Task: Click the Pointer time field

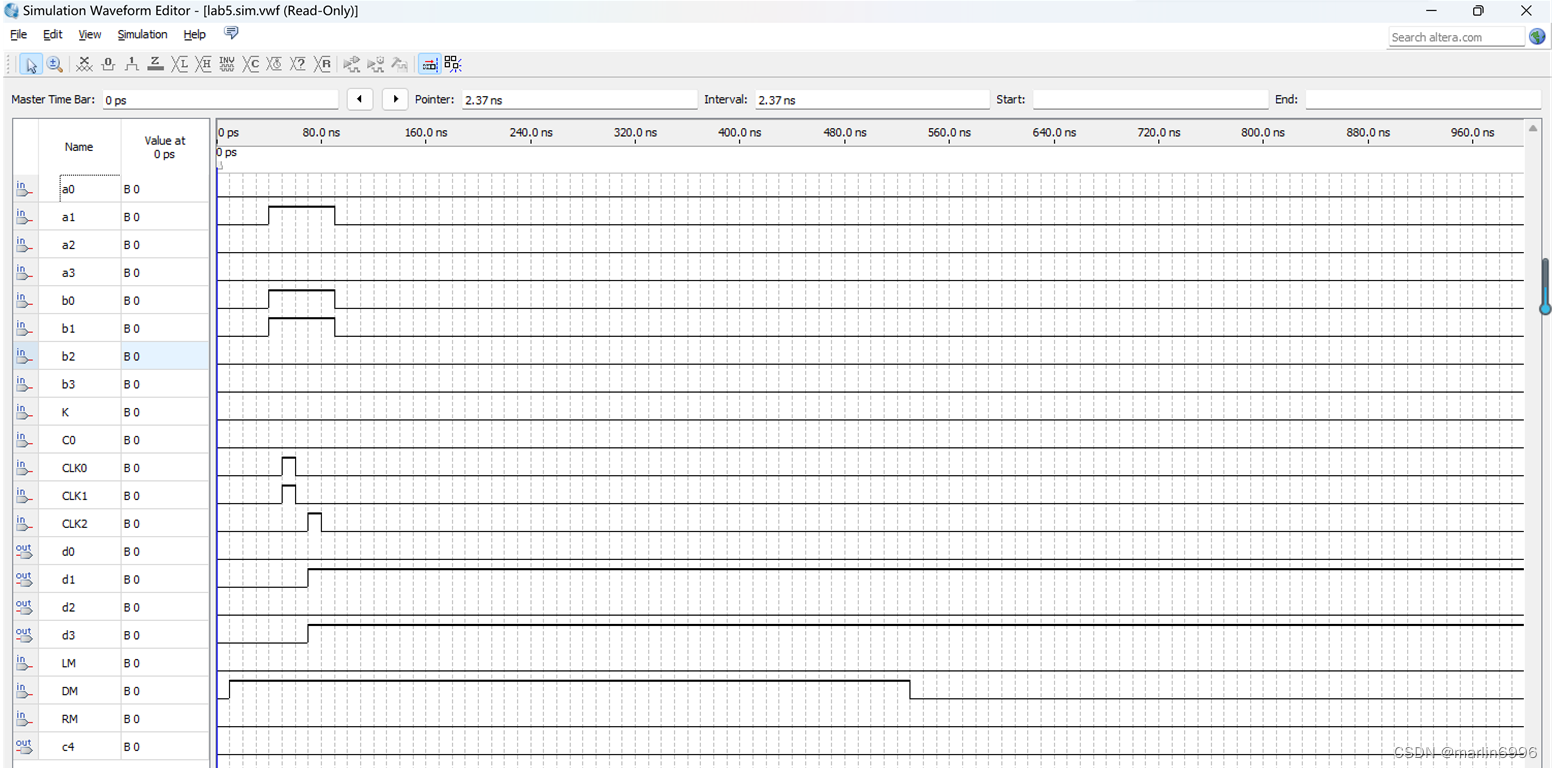Action: pos(579,100)
